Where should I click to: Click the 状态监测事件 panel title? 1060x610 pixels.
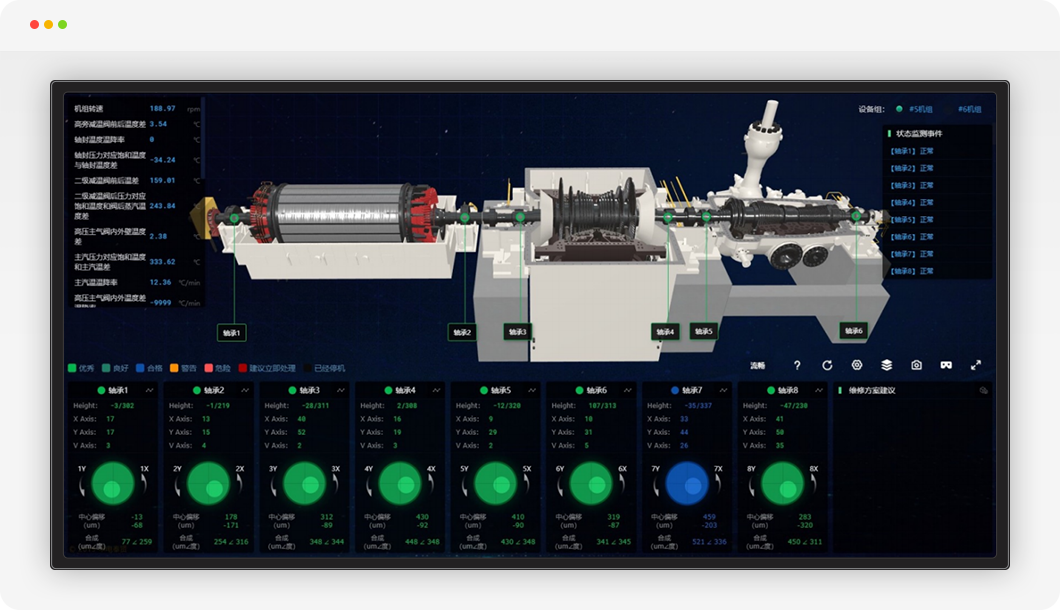point(919,133)
